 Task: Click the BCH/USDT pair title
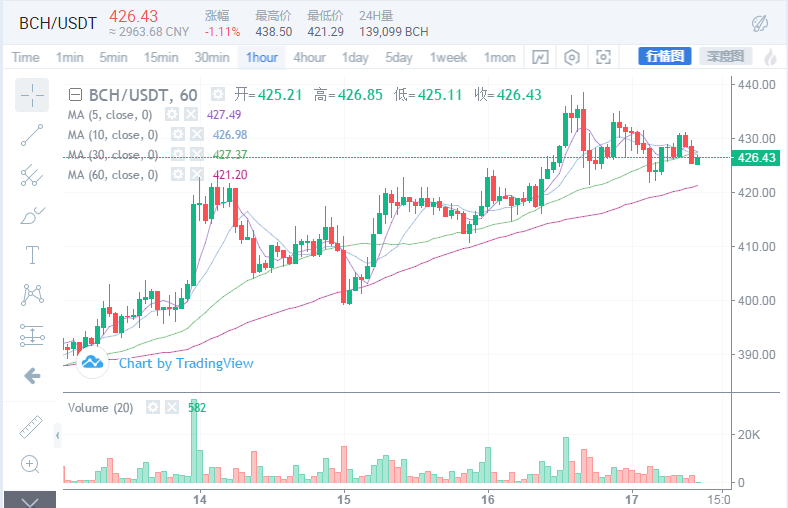tap(58, 23)
